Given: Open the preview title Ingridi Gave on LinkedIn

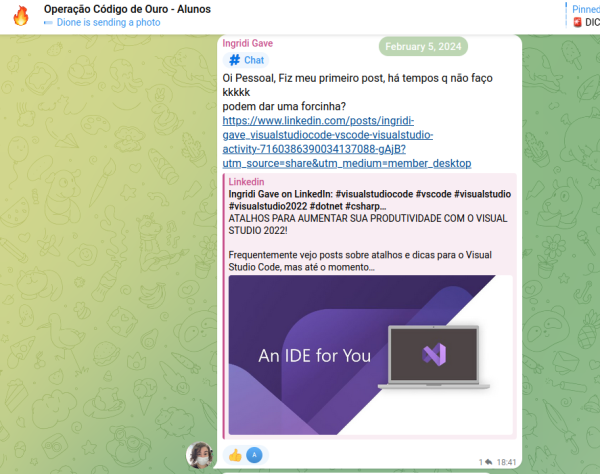Looking at the screenshot, I should pos(369,200).
